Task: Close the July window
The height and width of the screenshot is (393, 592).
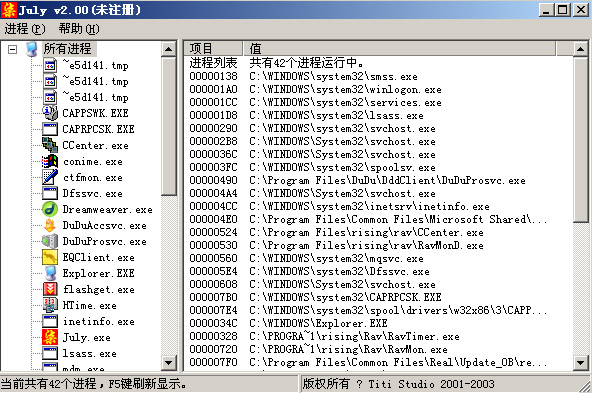Action: coord(581,10)
